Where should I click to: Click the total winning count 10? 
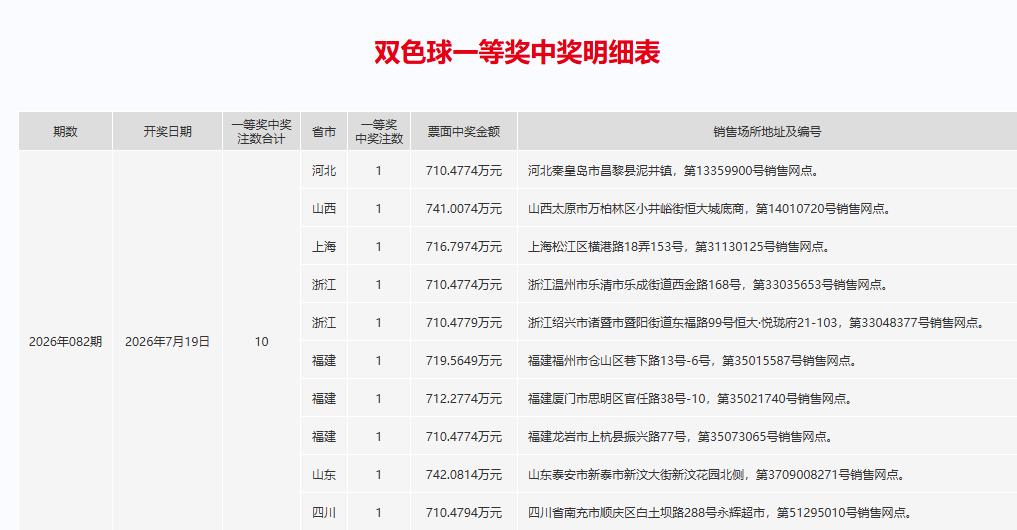point(261,342)
